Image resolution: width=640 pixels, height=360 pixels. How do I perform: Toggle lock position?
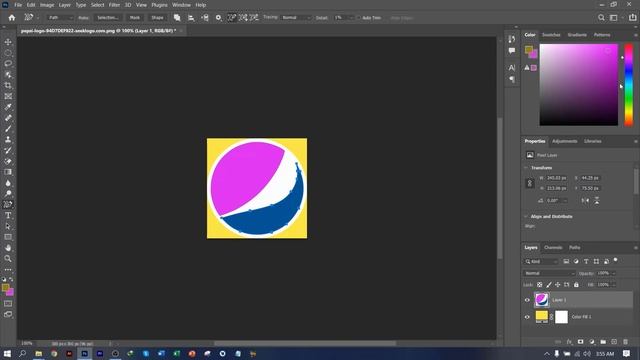click(x=558, y=284)
